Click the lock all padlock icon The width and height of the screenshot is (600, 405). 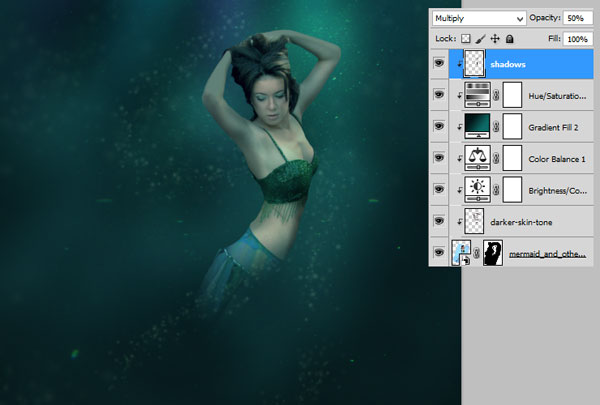coord(510,38)
